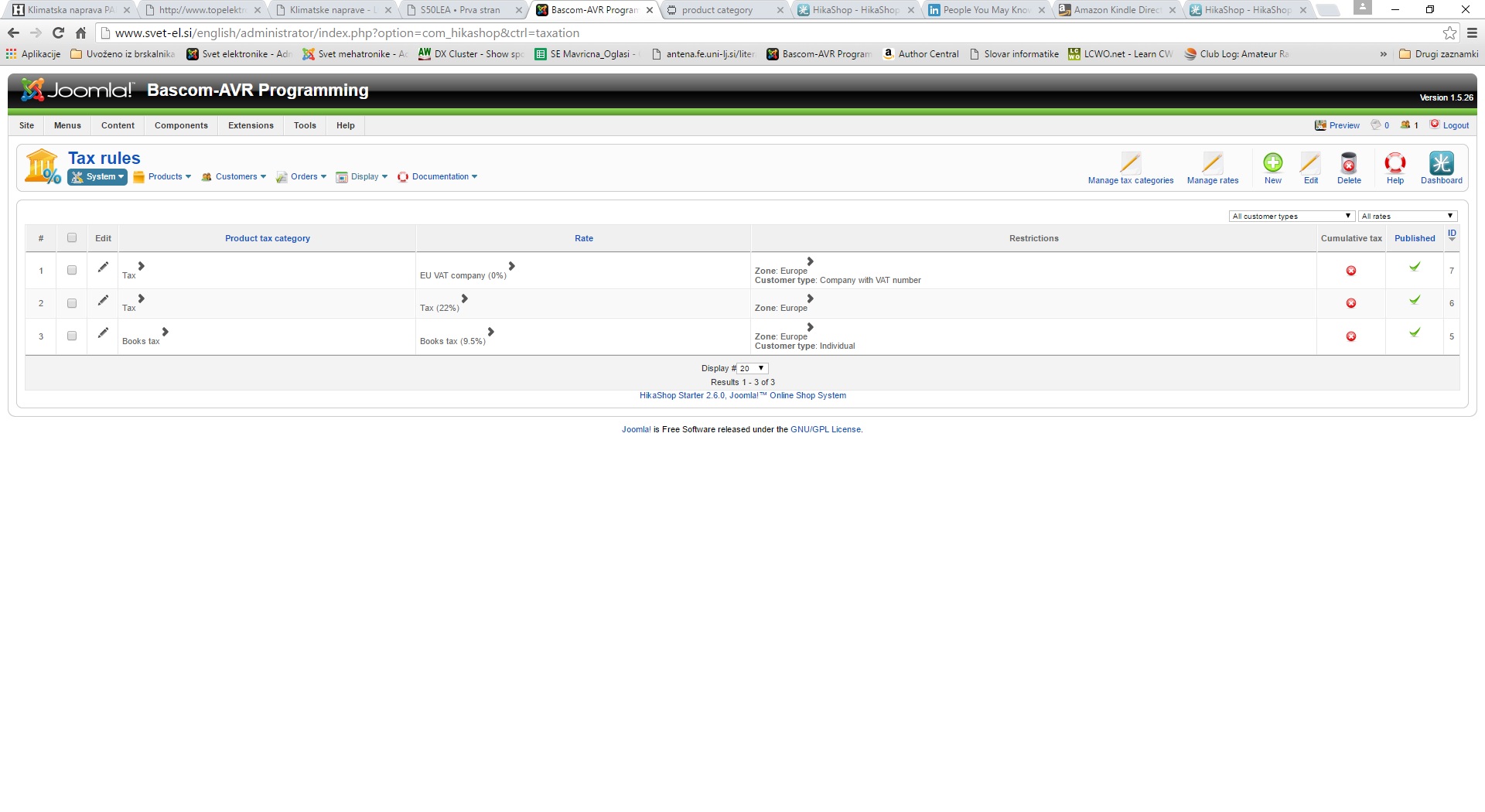Open the GNU/GPL License link
1485x812 pixels.
tap(825, 429)
